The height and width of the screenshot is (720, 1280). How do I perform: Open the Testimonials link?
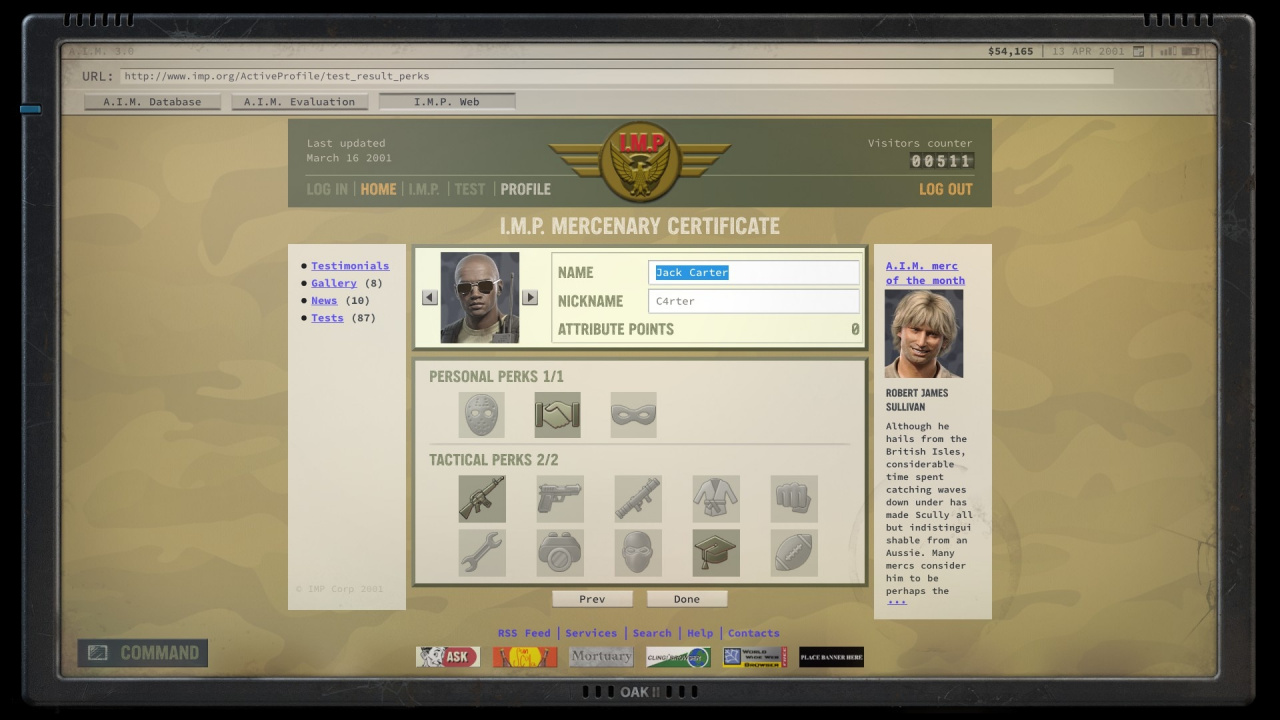(x=350, y=266)
